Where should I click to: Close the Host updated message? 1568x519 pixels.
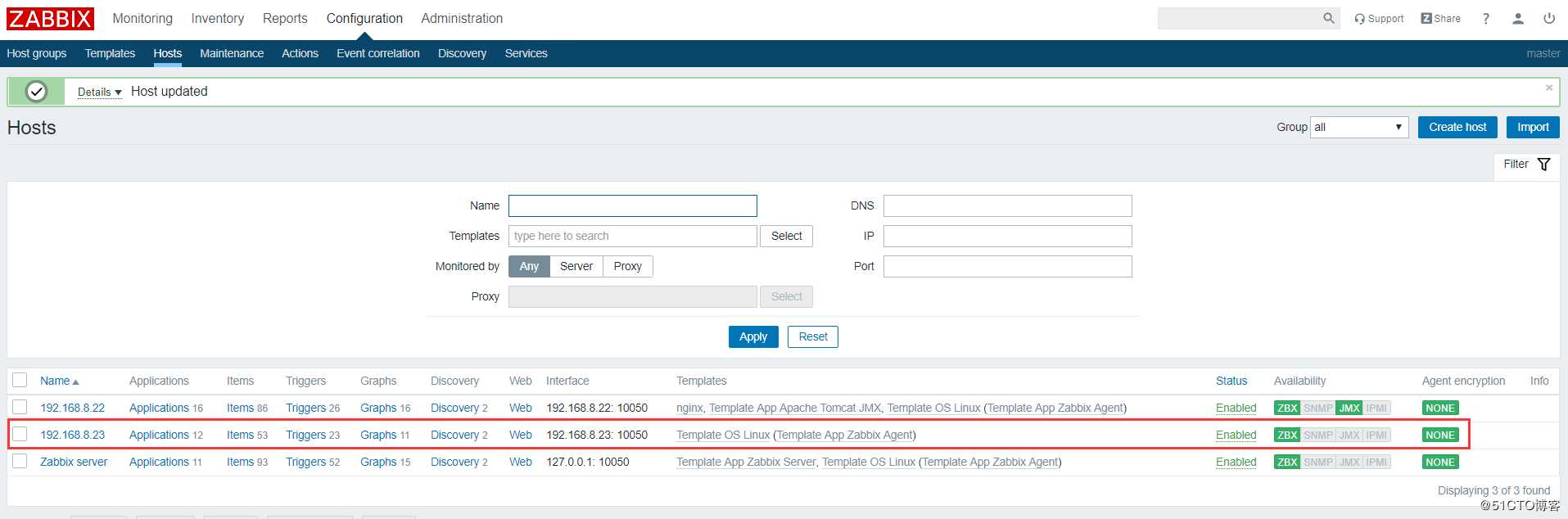1549,88
